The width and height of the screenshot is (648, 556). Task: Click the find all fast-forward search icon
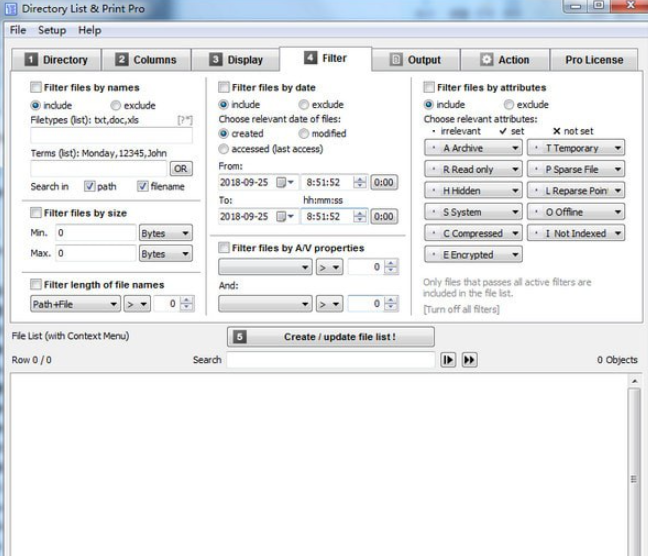tap(469, 360)
